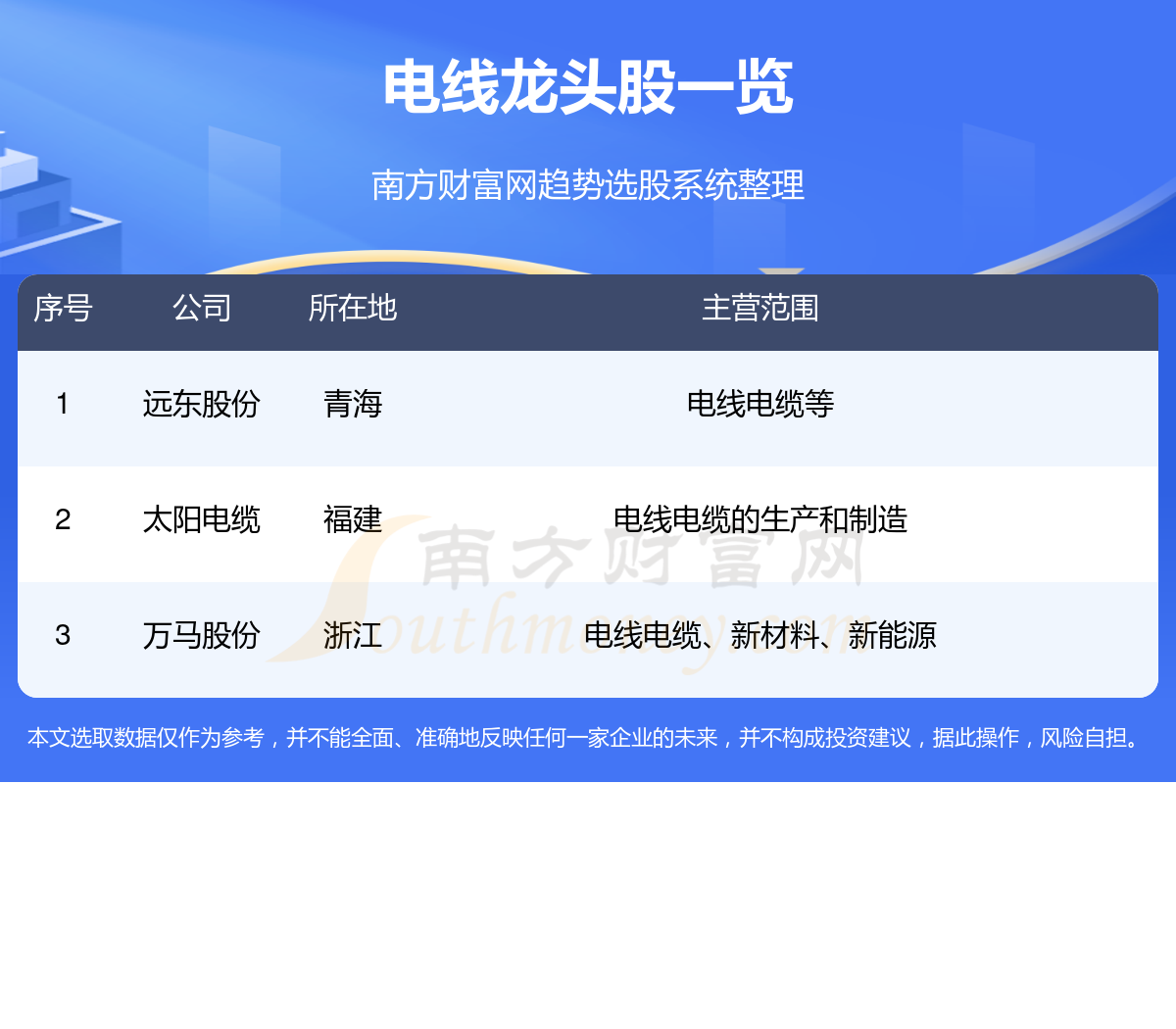Select the 所在地 column header
The height and width of the screenshot is (1029, 1176).
tap(353, 308)
